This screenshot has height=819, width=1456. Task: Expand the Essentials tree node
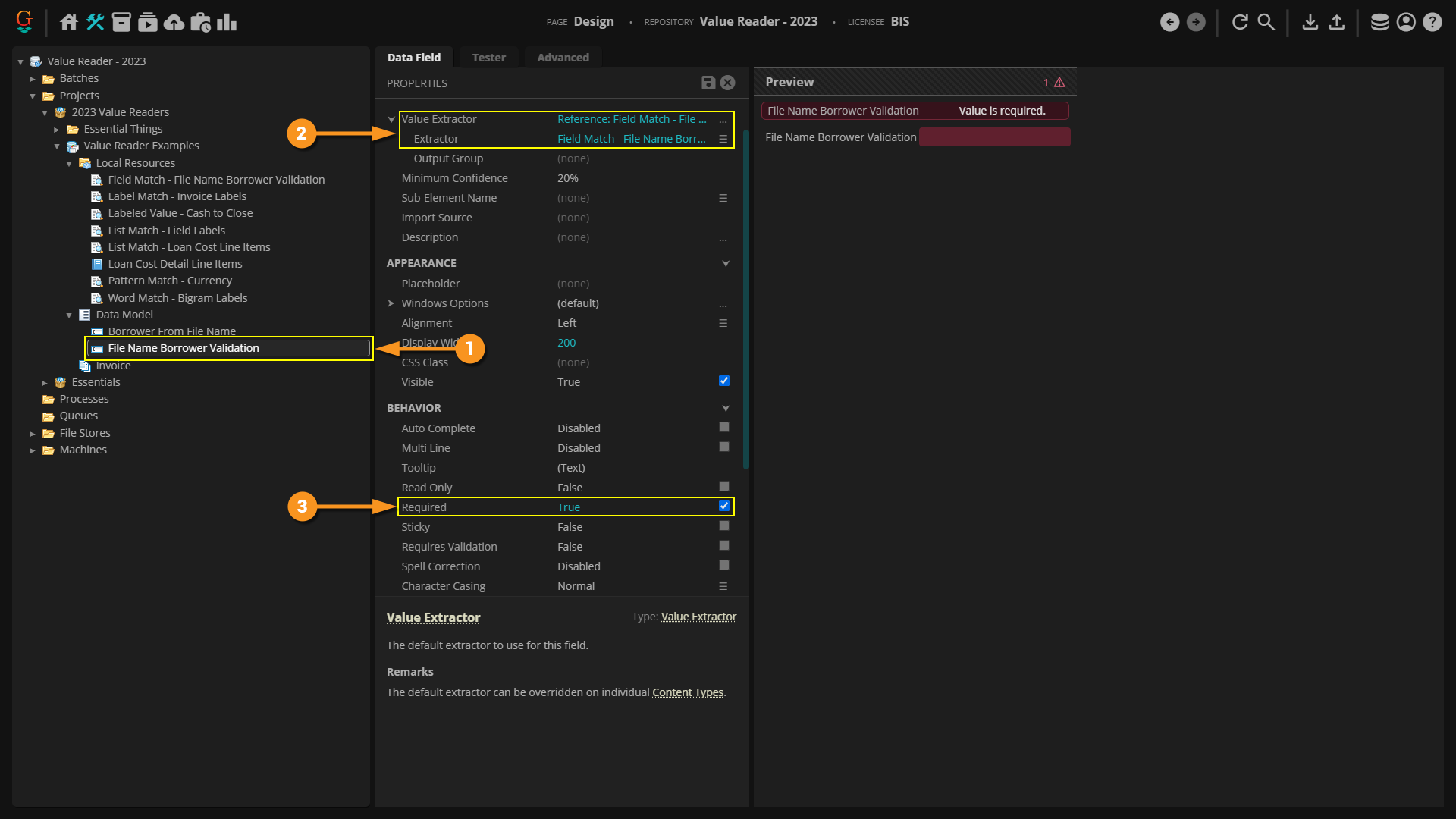45,383
